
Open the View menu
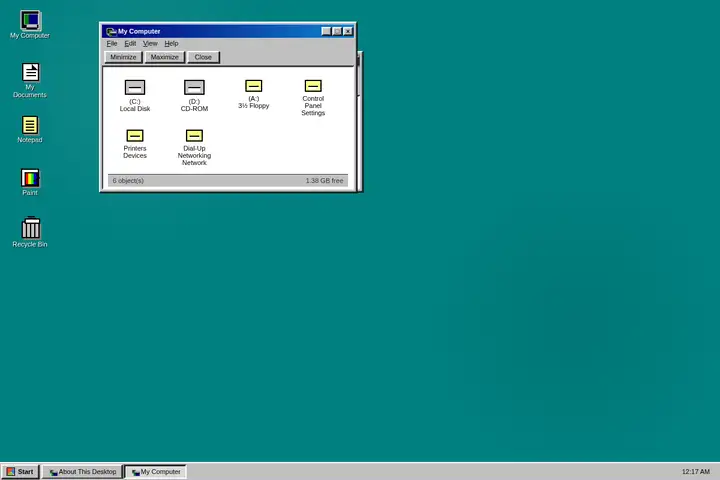click(x=150, y=44)
